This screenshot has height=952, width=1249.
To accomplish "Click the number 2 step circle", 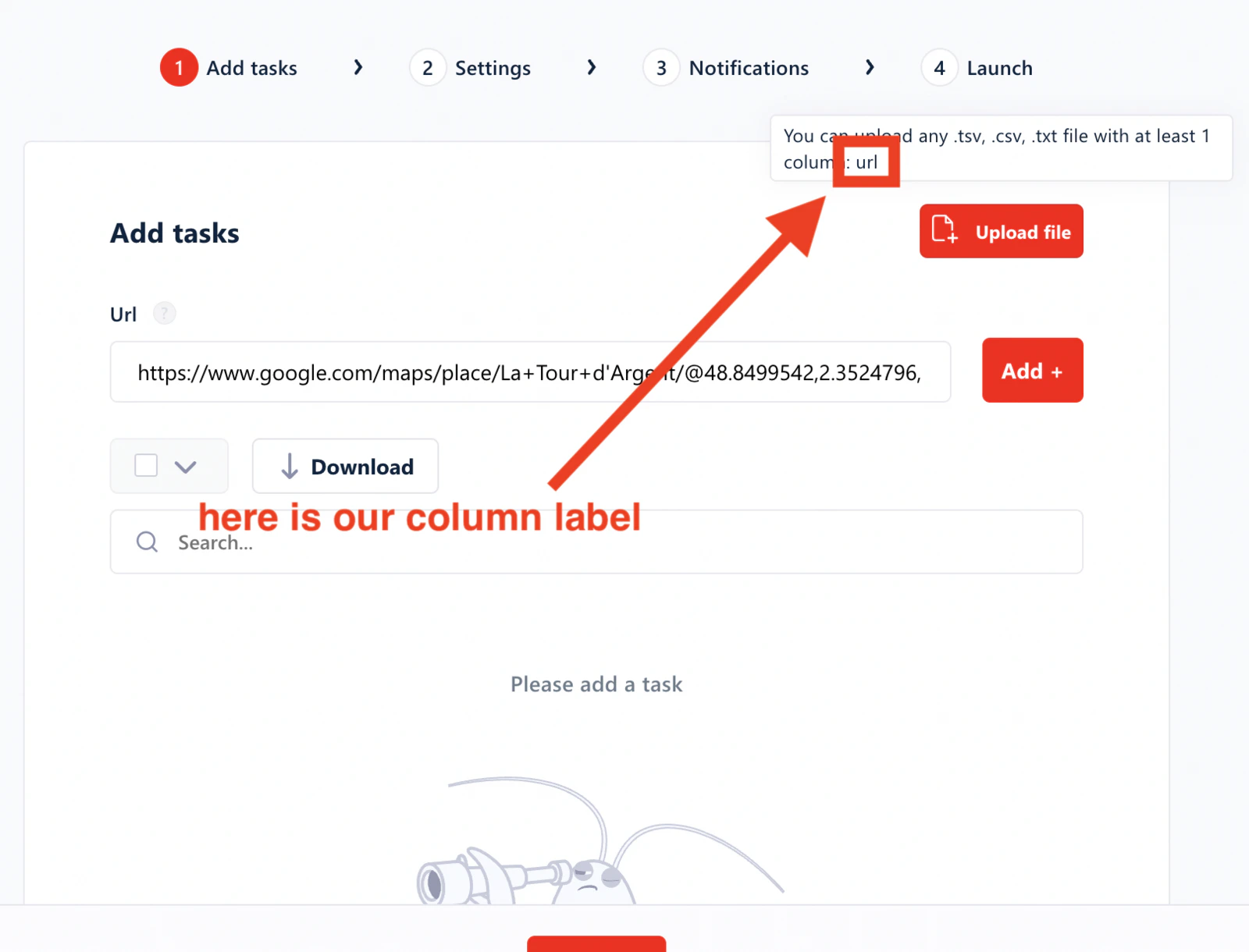I will pyautogui.click(x=428, y=68).
